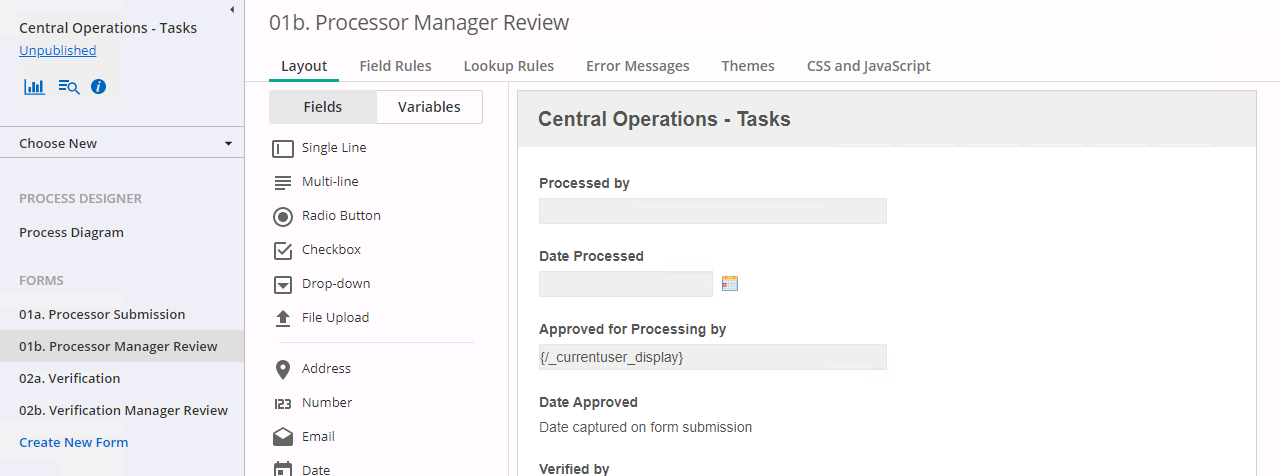The width and height of the screenshot is (1280, 476).
Task: Add a Drop-down field type
Action: (x=336, y=284)
